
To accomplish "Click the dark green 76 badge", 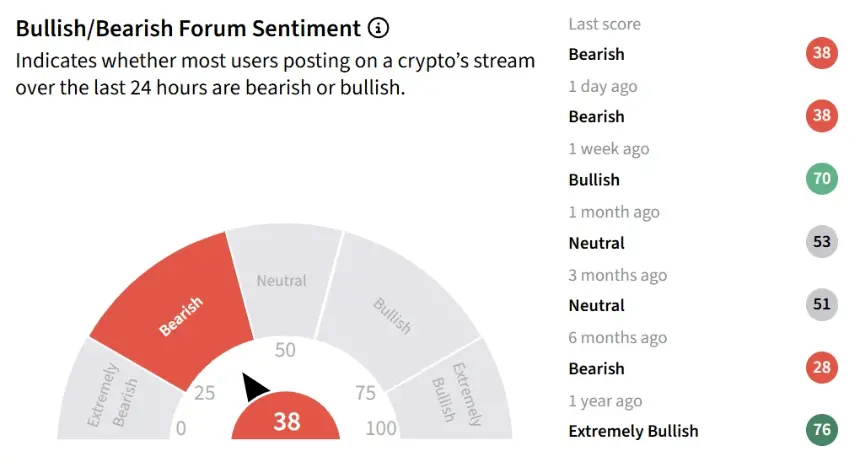I will pos(822,430).
